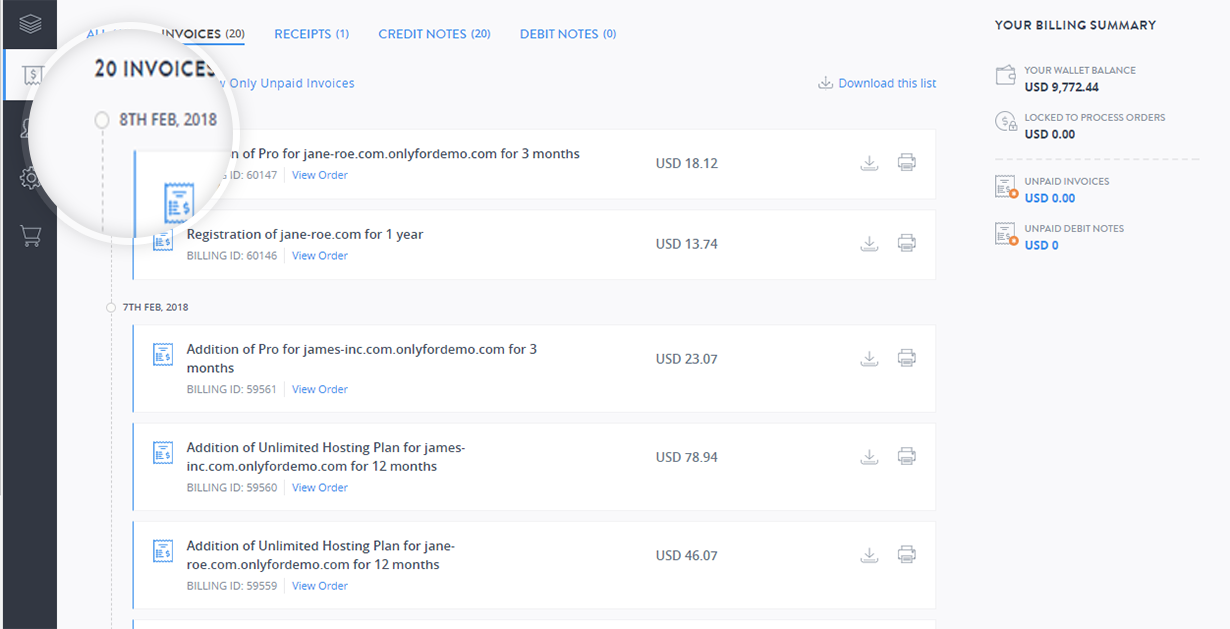
Task: Click Download this list link
Action: (x=887, y=83)
